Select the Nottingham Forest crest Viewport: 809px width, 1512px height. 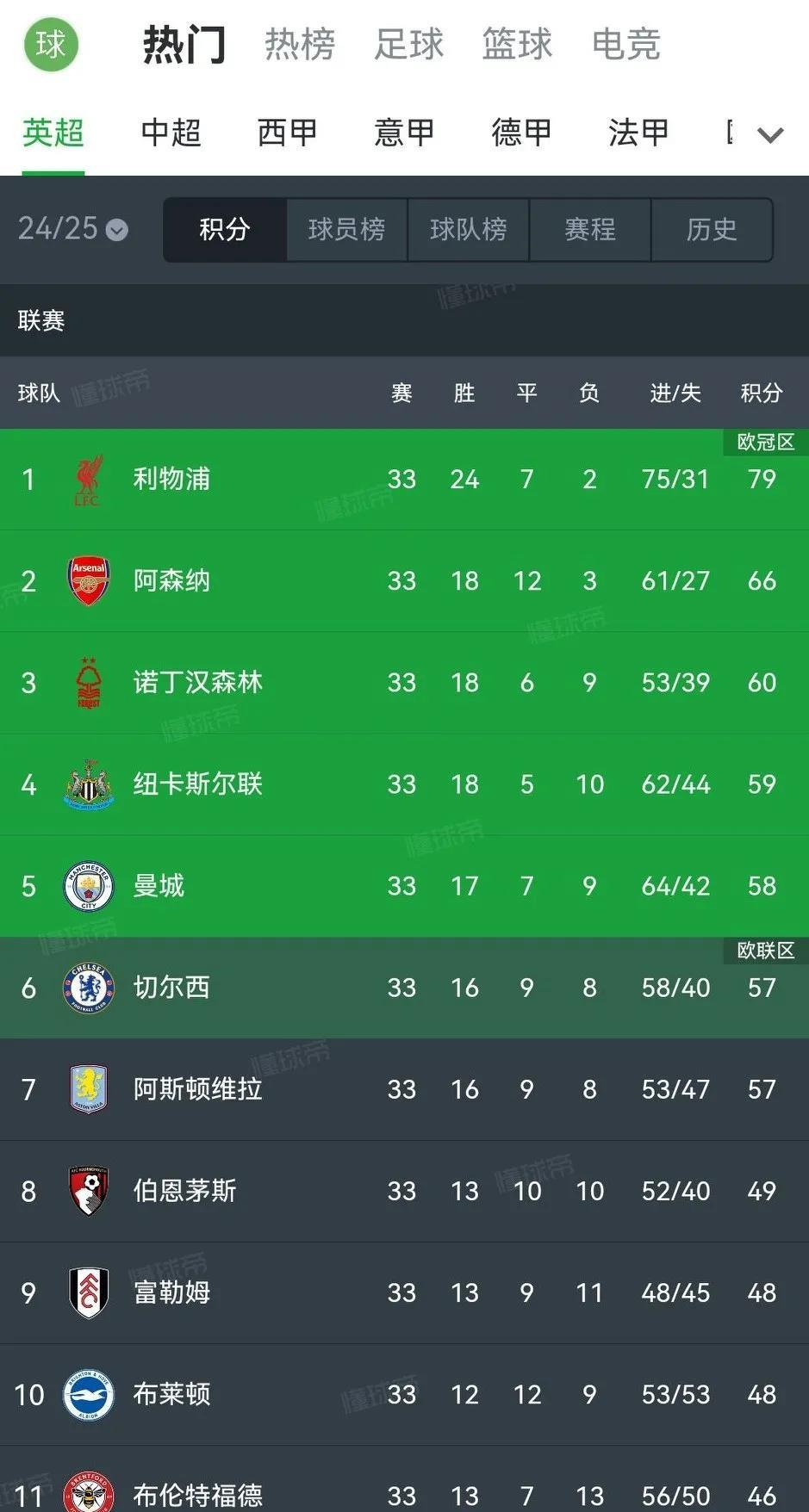pyautogui.click(x=89, y=683)
